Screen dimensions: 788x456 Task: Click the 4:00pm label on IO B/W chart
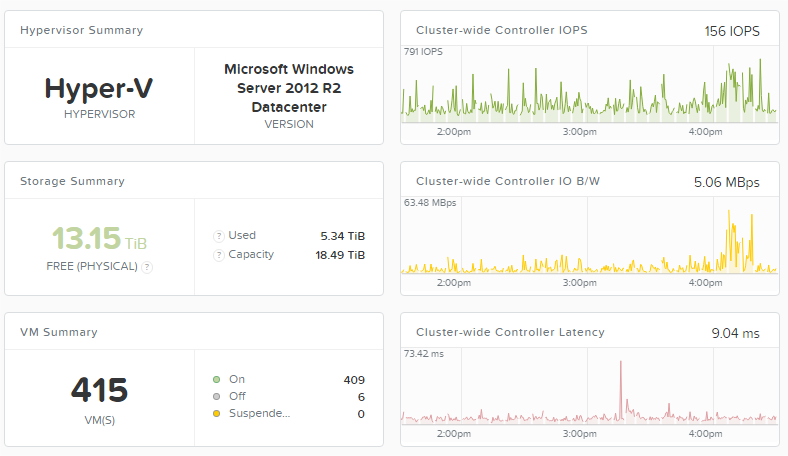[706, 283]
